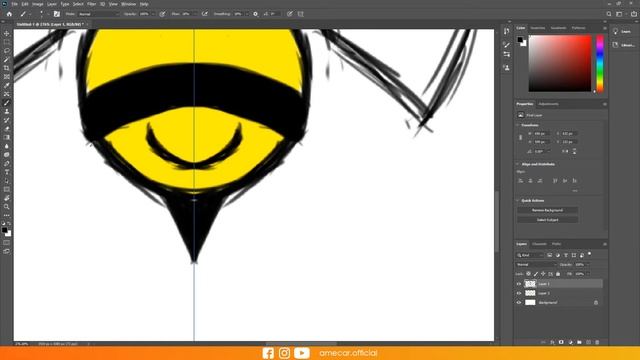Collapse the Align and Distribute section
Image resolution: width=640 pixels, height=360 pixels.
(518, 164)
